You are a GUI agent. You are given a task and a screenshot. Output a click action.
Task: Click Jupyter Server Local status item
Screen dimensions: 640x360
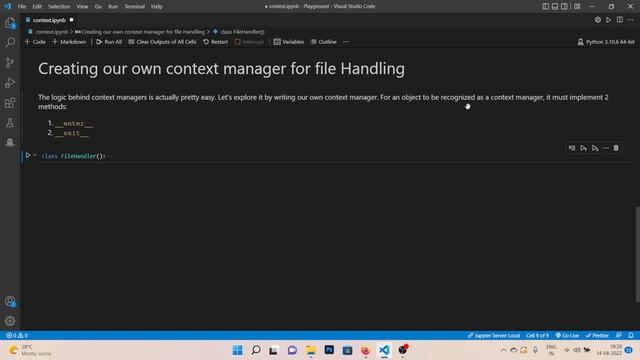494,336
